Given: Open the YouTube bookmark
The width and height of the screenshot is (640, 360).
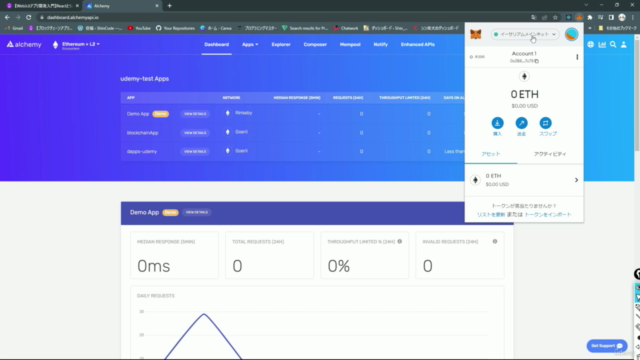Looking at the screenshot, I should pyautogui.click(x=139, y=28).
